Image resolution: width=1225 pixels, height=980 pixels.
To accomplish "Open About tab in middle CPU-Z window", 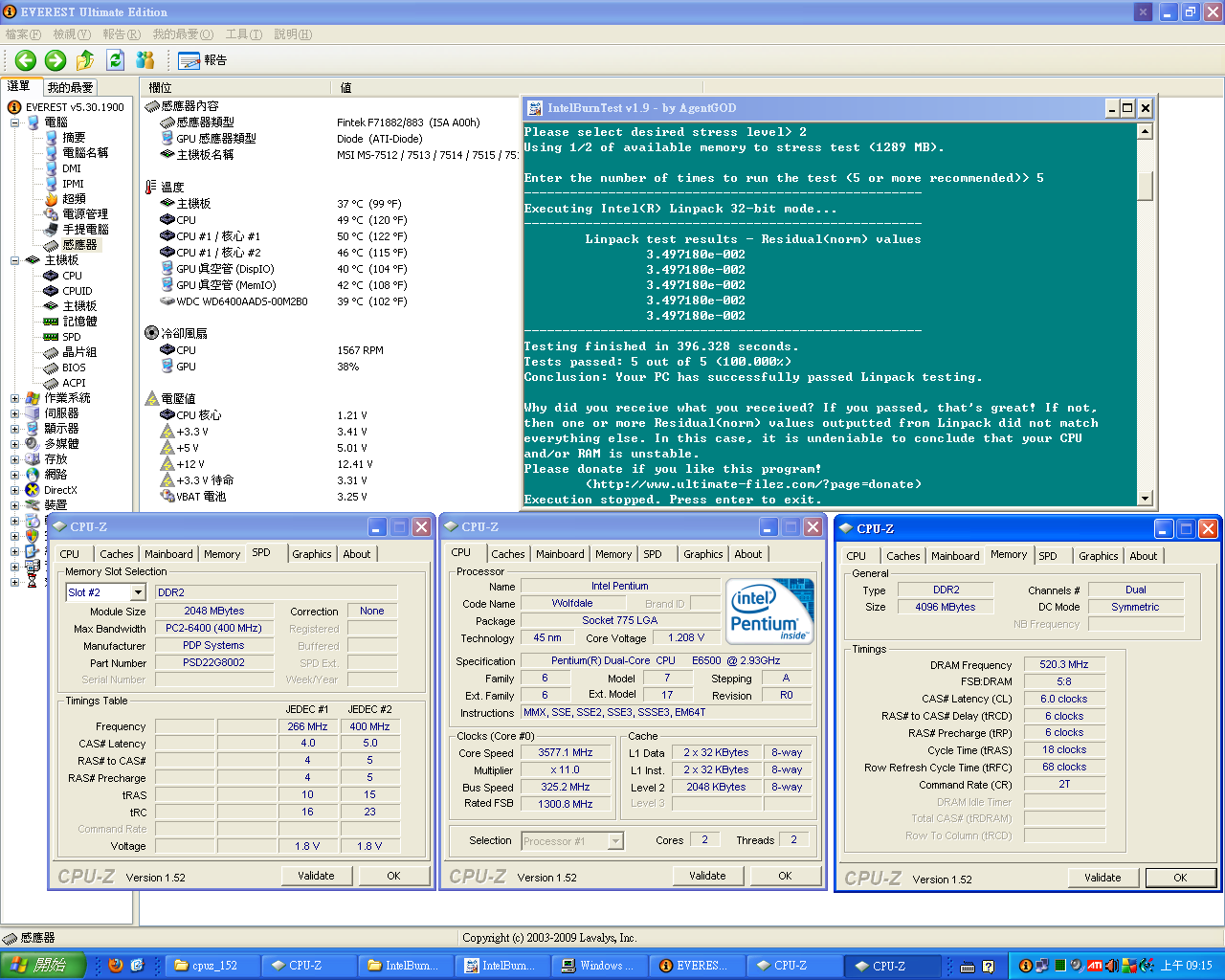I will tap(748, 554).
